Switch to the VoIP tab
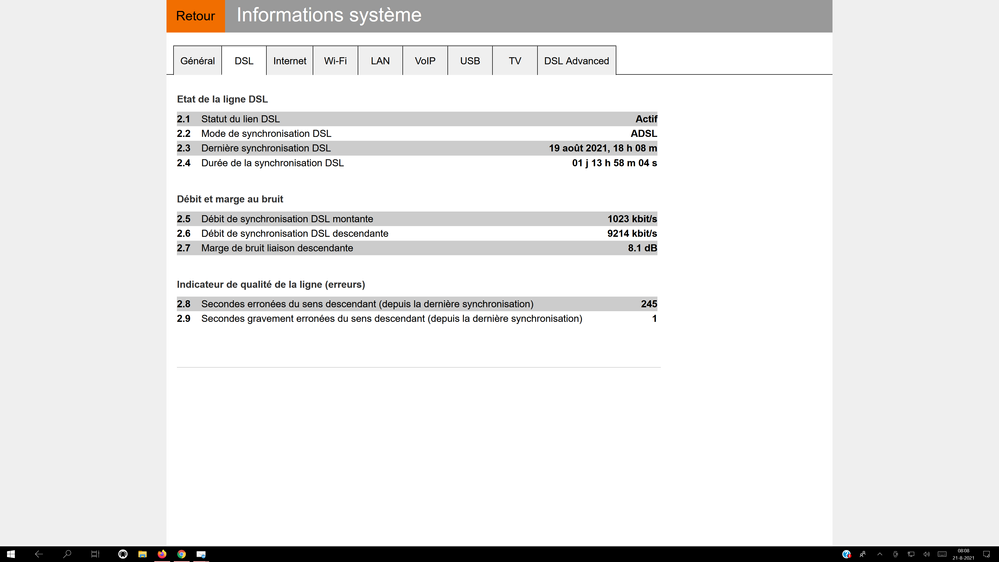Image resolution: width=999 pixels, height=562 pixels. [425, 61]
